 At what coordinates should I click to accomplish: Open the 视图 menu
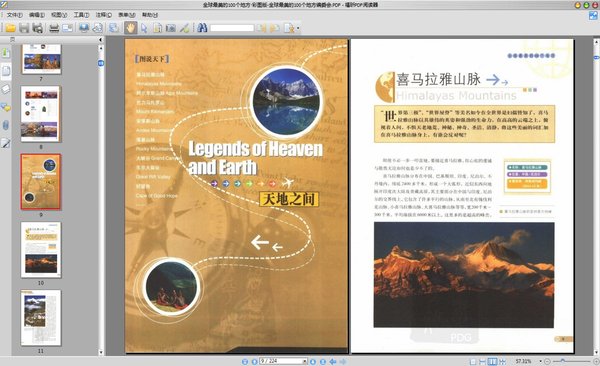(x=59, y=15)
